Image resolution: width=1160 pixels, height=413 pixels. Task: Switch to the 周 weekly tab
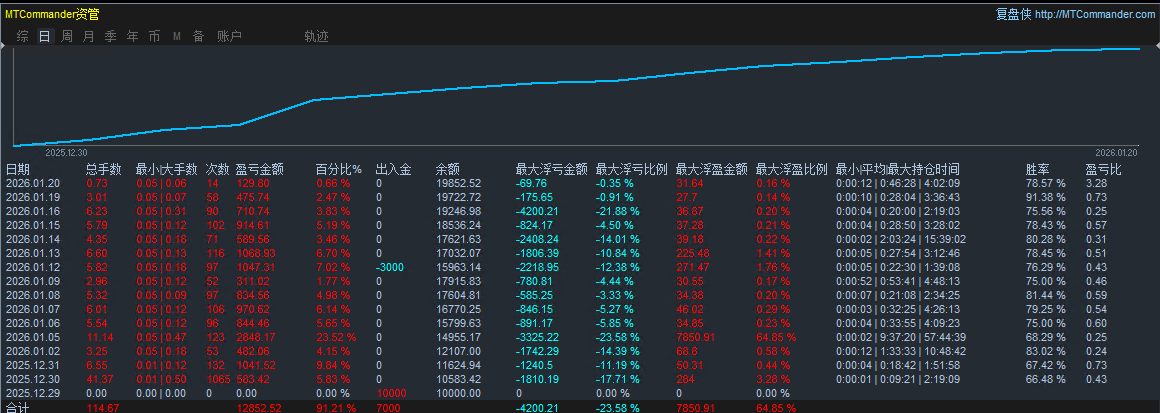67,36
